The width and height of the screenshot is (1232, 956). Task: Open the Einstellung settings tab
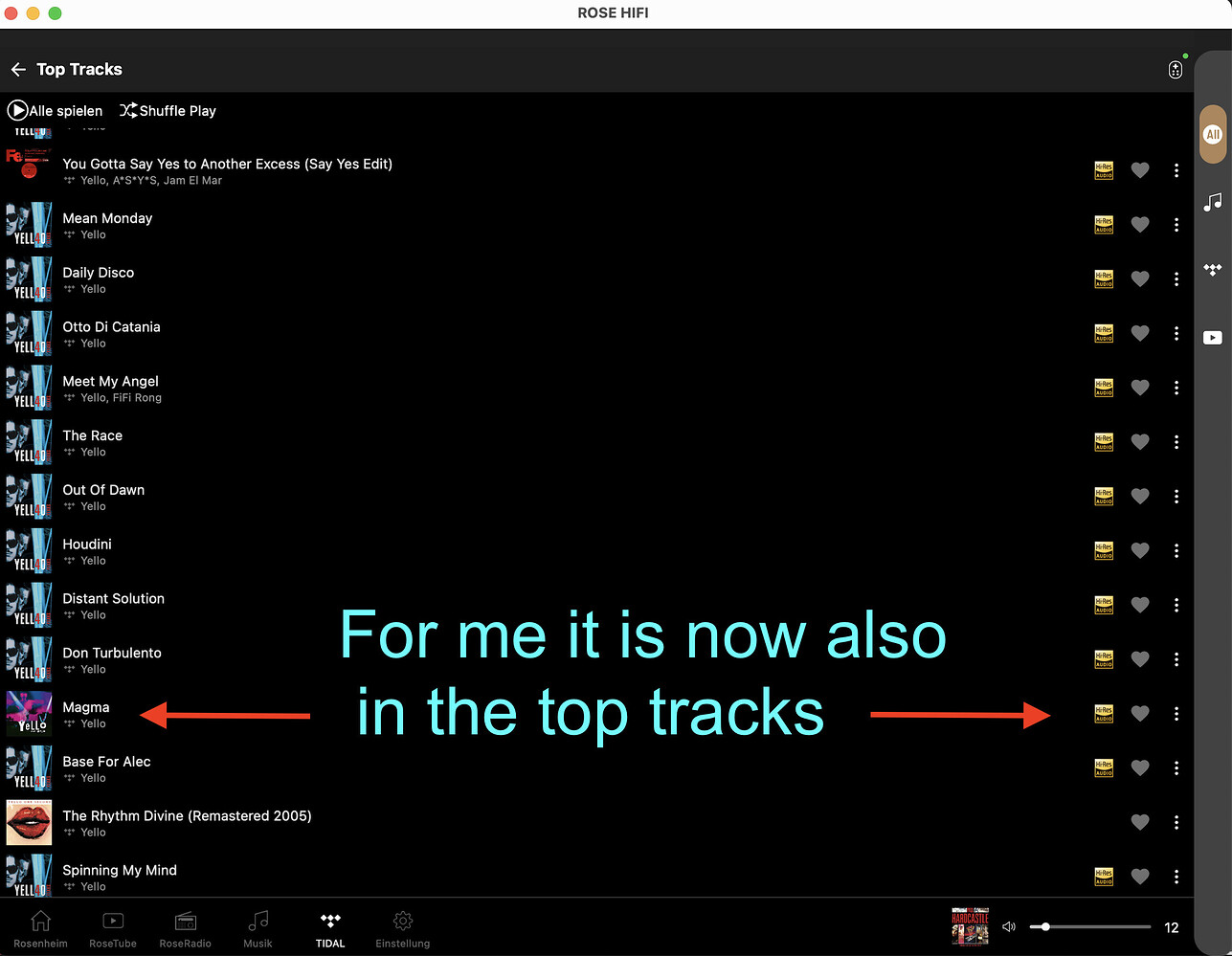pos(403,929)
